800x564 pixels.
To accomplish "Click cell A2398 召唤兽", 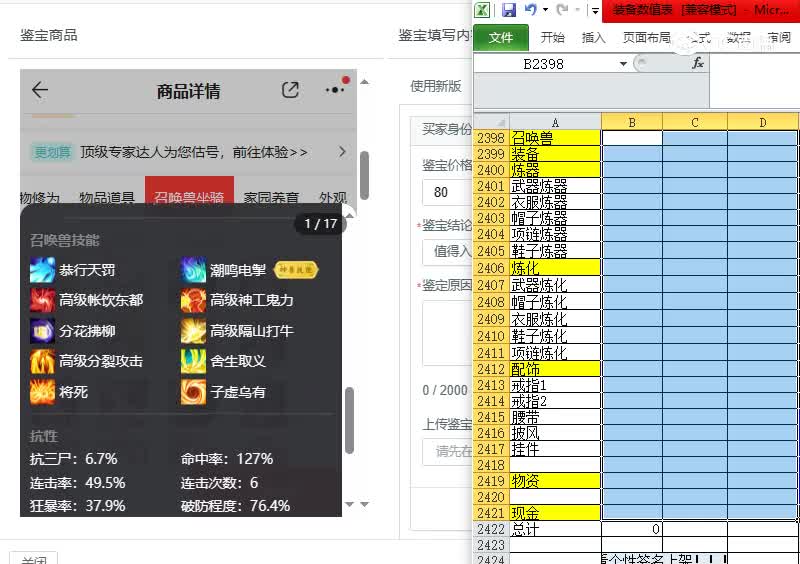I will click(x=555, y=138).
